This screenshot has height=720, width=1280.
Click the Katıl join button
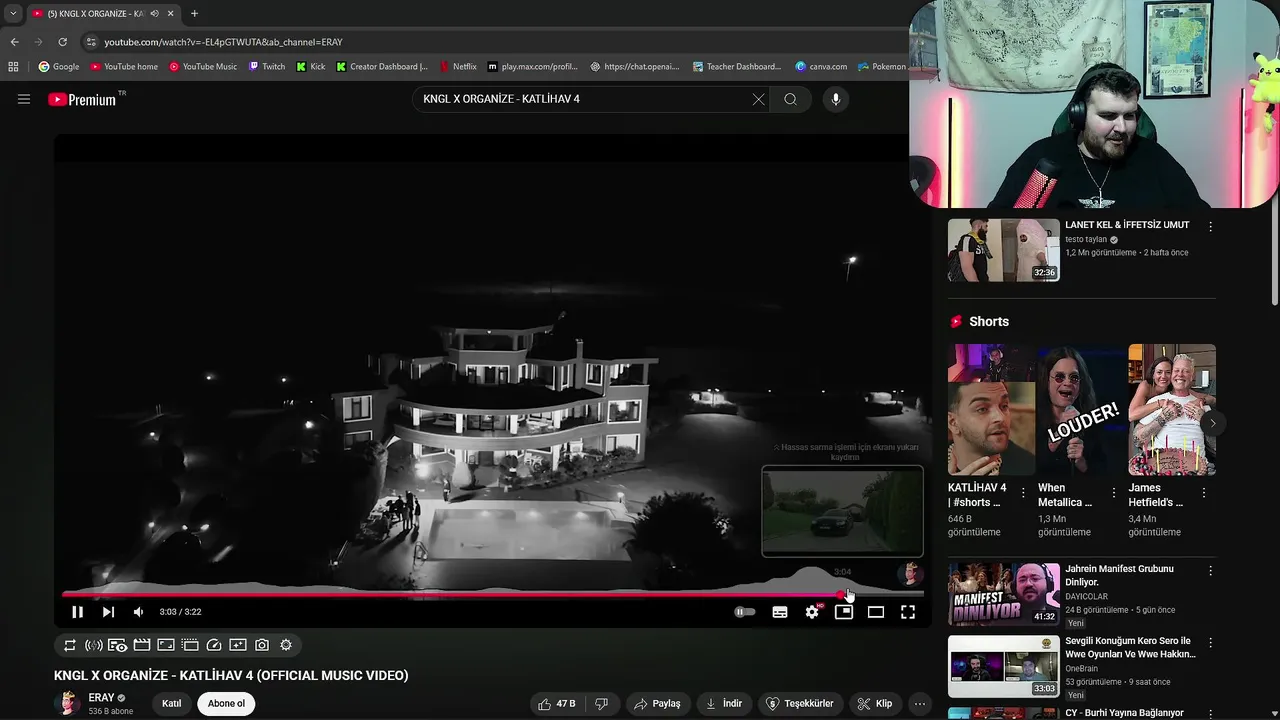(172, 704)
